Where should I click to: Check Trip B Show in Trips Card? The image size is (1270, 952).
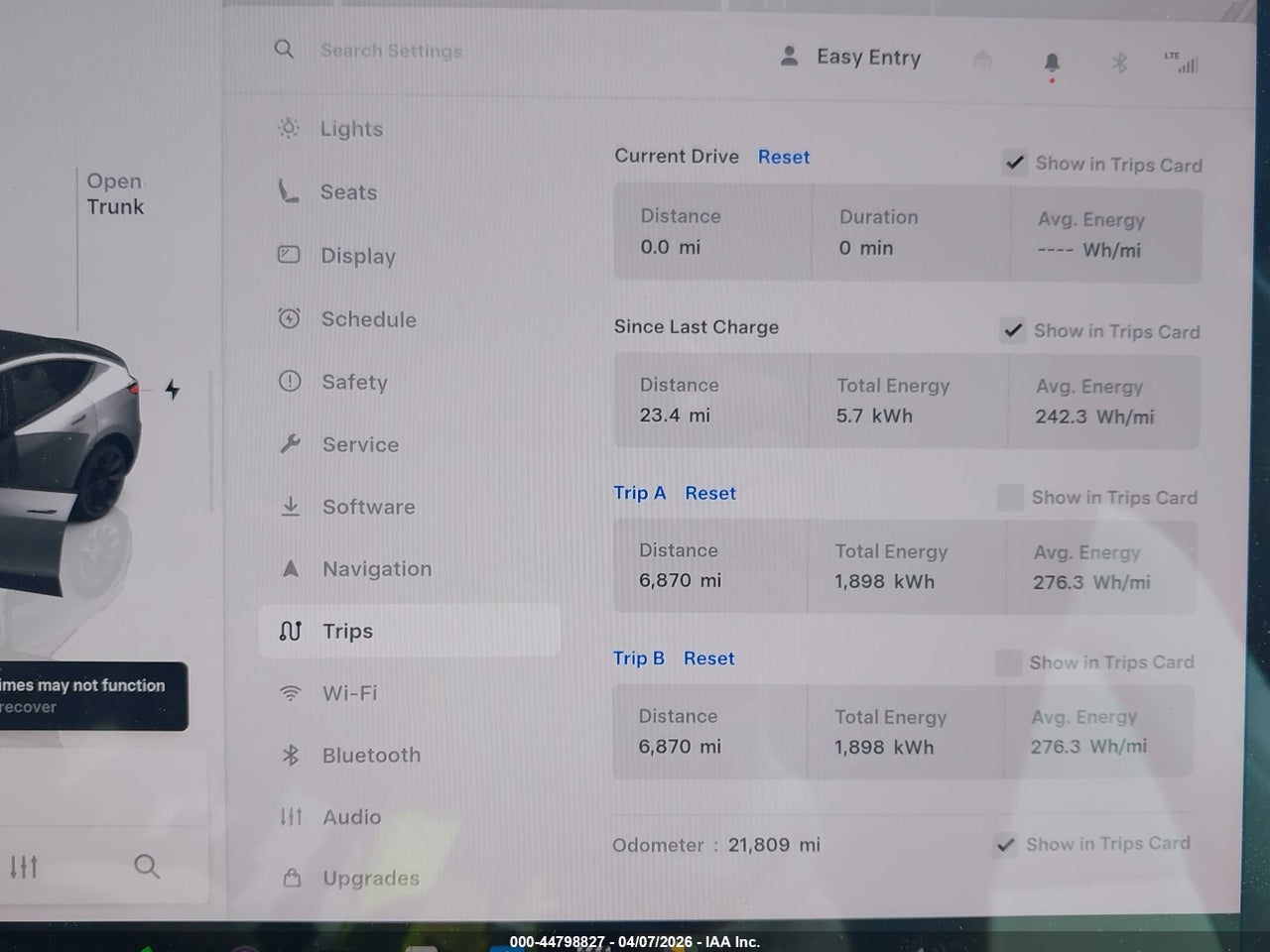pos(1008,662)
